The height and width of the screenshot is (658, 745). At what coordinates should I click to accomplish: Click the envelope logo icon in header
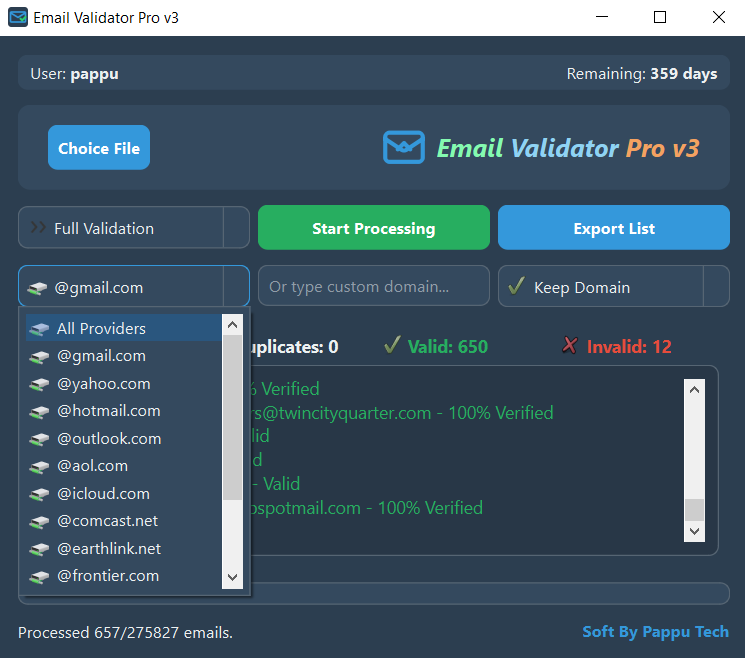click(x=404, y=148)
